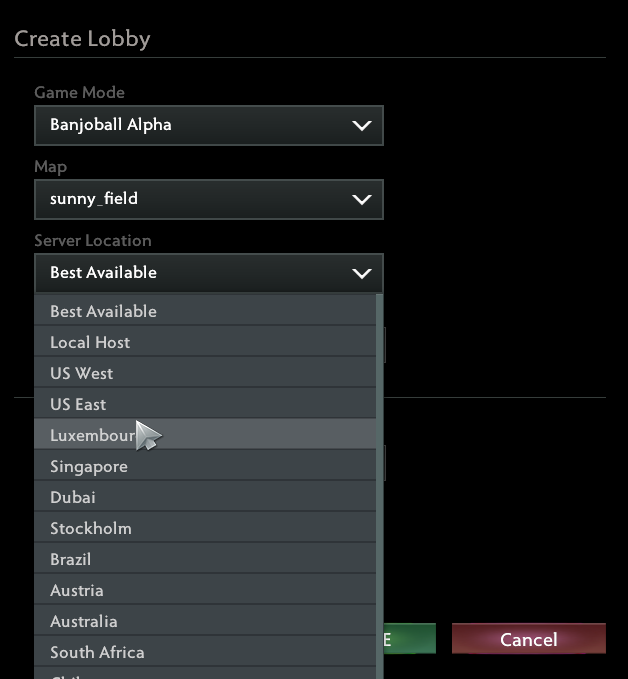Expand the Map dropdown showing sunny_field
The image size is (628, 679).
pyautogui.click(x=209, y=199)
